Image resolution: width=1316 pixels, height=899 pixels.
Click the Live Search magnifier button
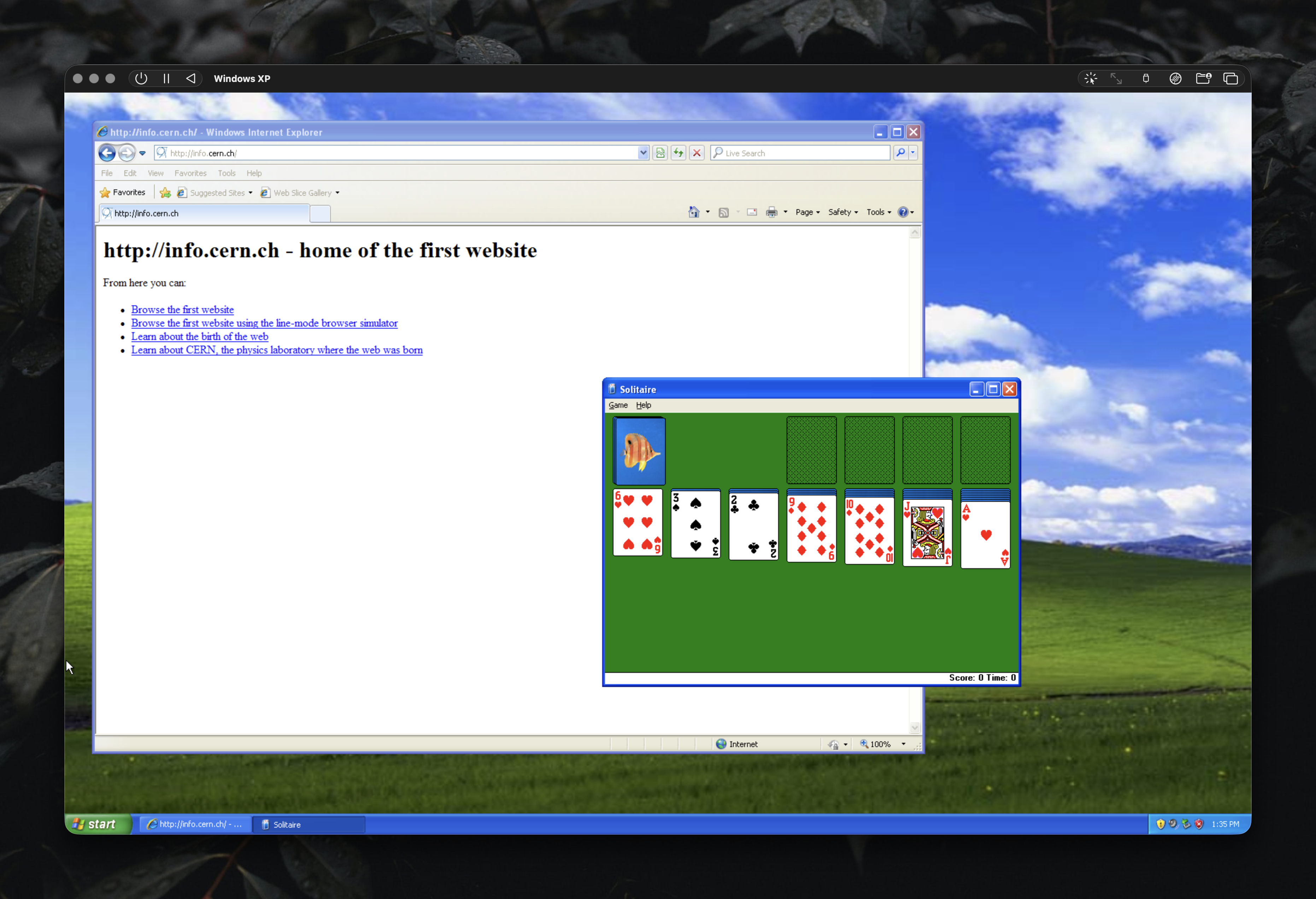click(900, 153)
